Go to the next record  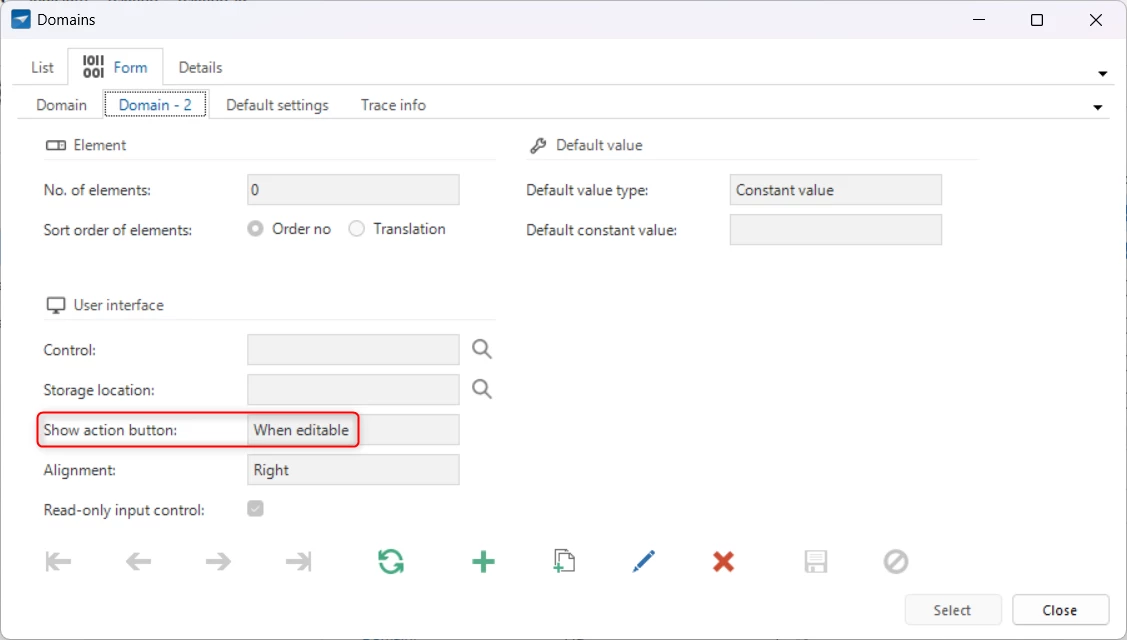pyautogui.click(x=218, y=562)
